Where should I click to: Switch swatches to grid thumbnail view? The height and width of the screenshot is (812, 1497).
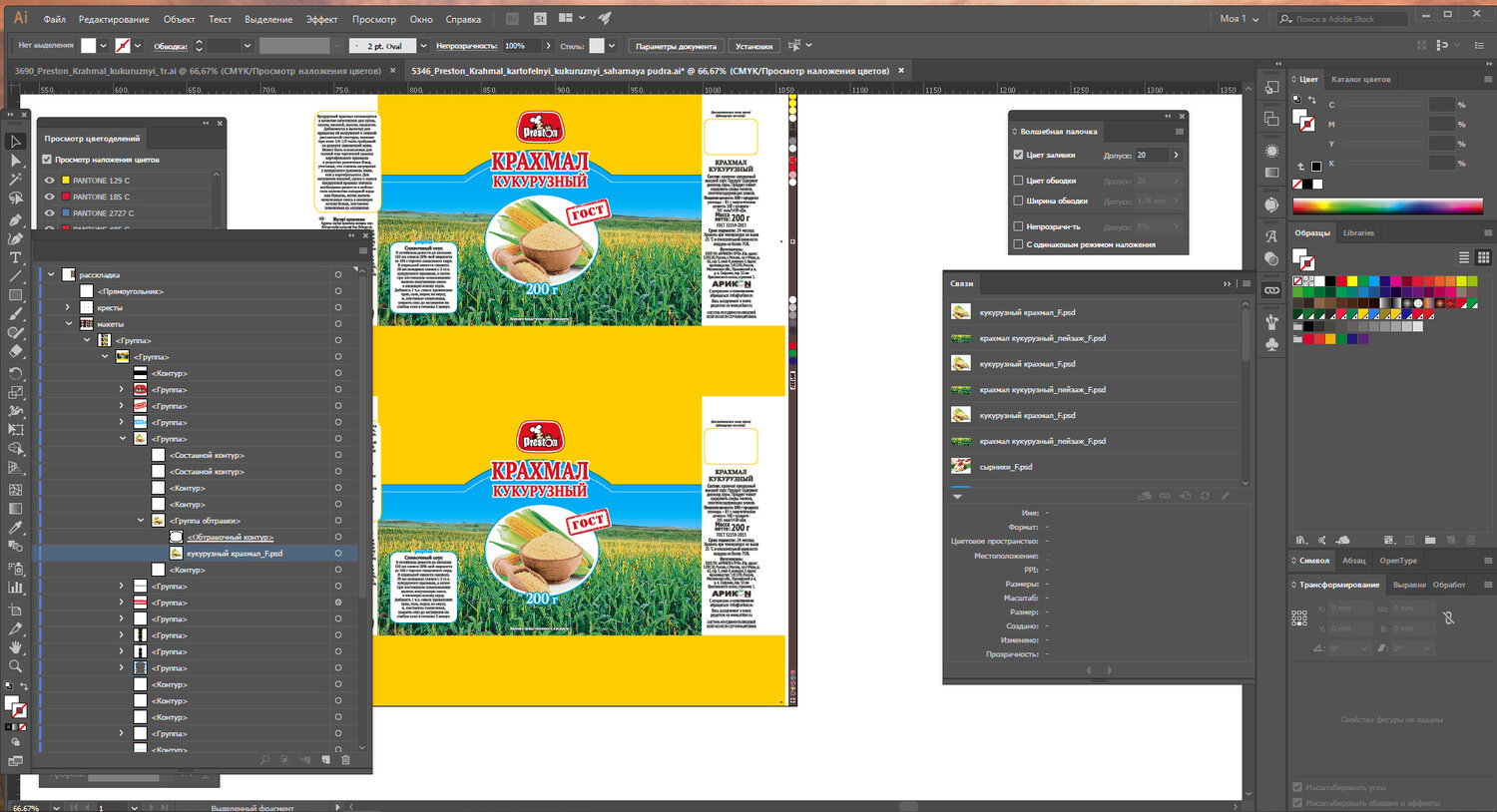(x=1482, y=257)
